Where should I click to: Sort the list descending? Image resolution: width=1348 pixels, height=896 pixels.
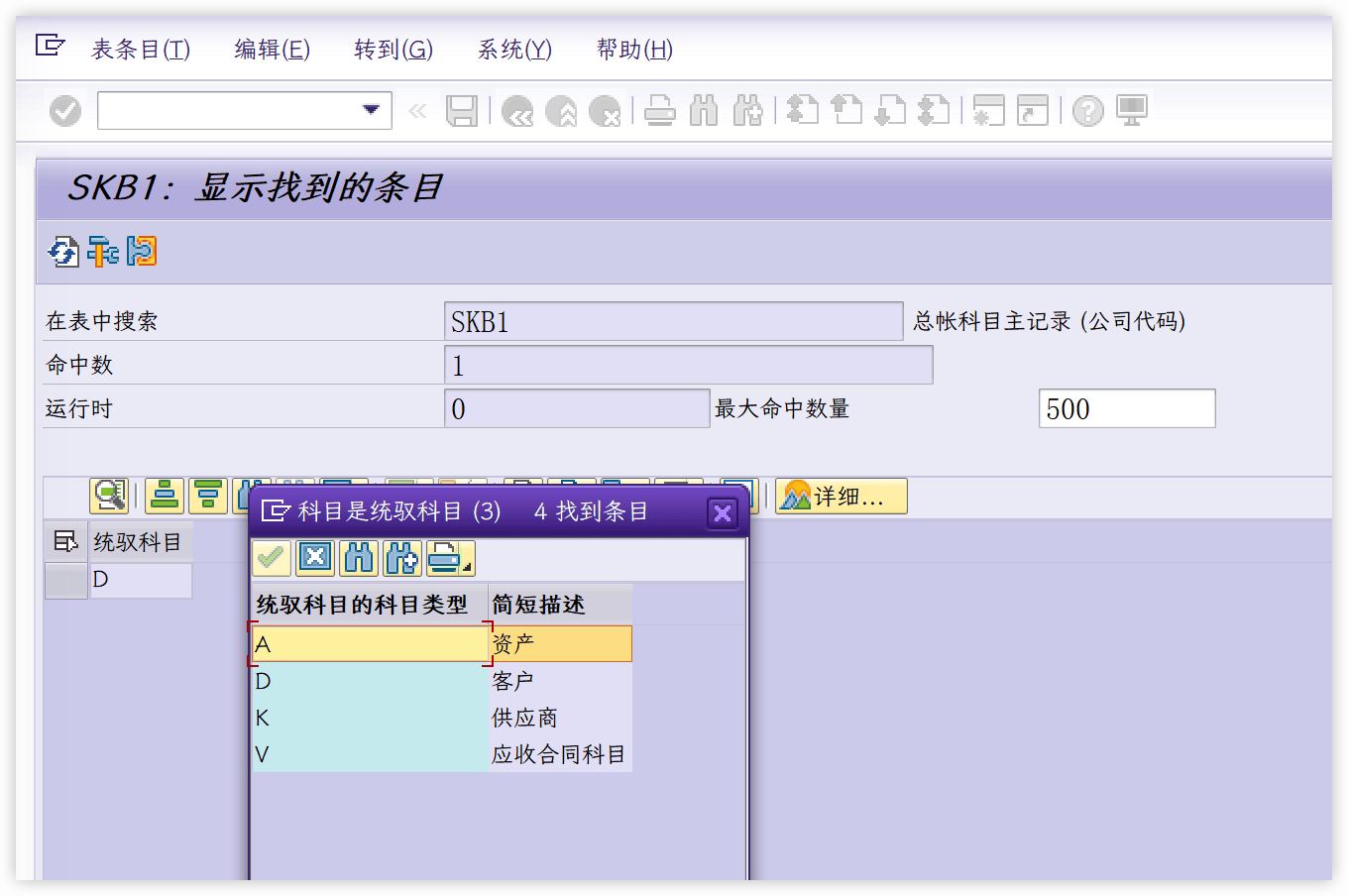point(208,496)
